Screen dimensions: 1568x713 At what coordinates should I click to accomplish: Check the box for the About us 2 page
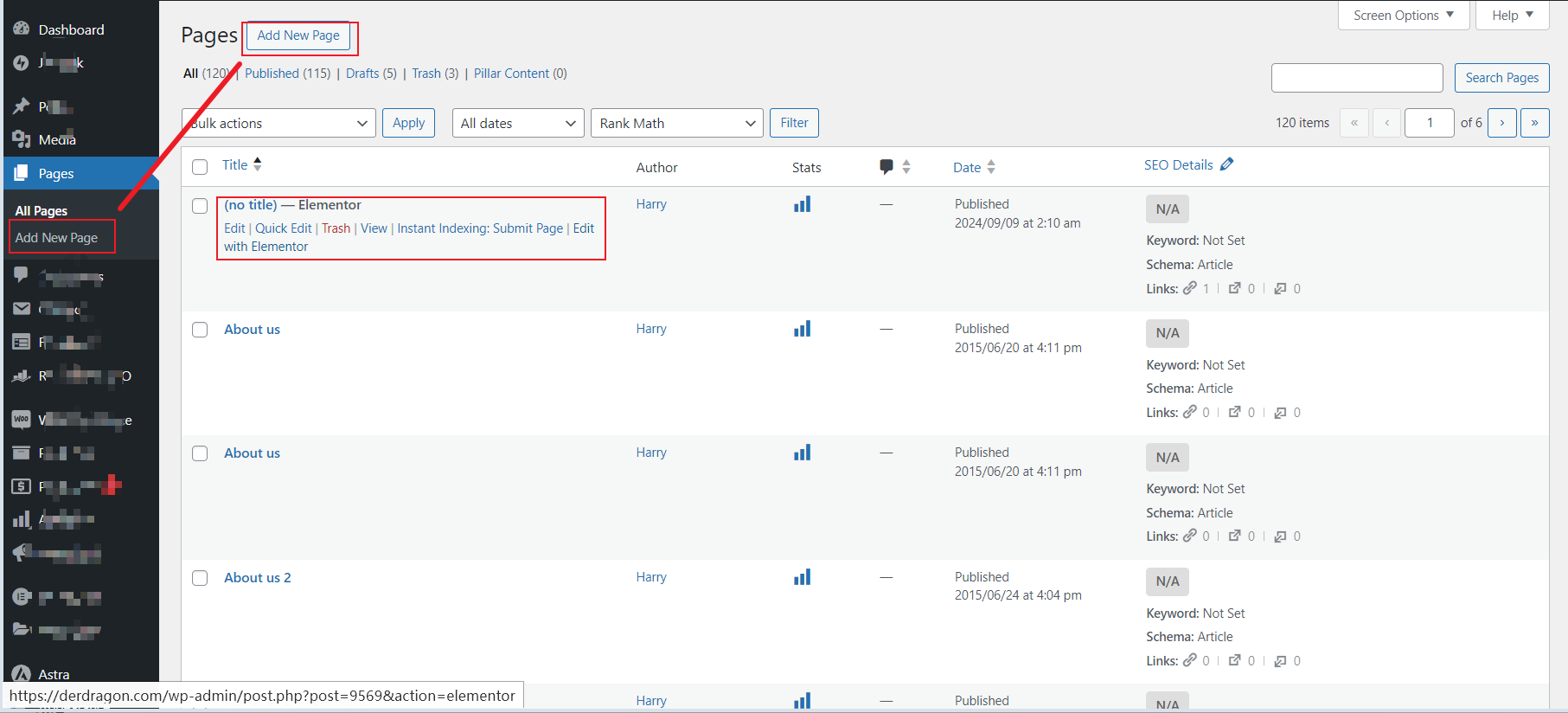click(200, 578)
